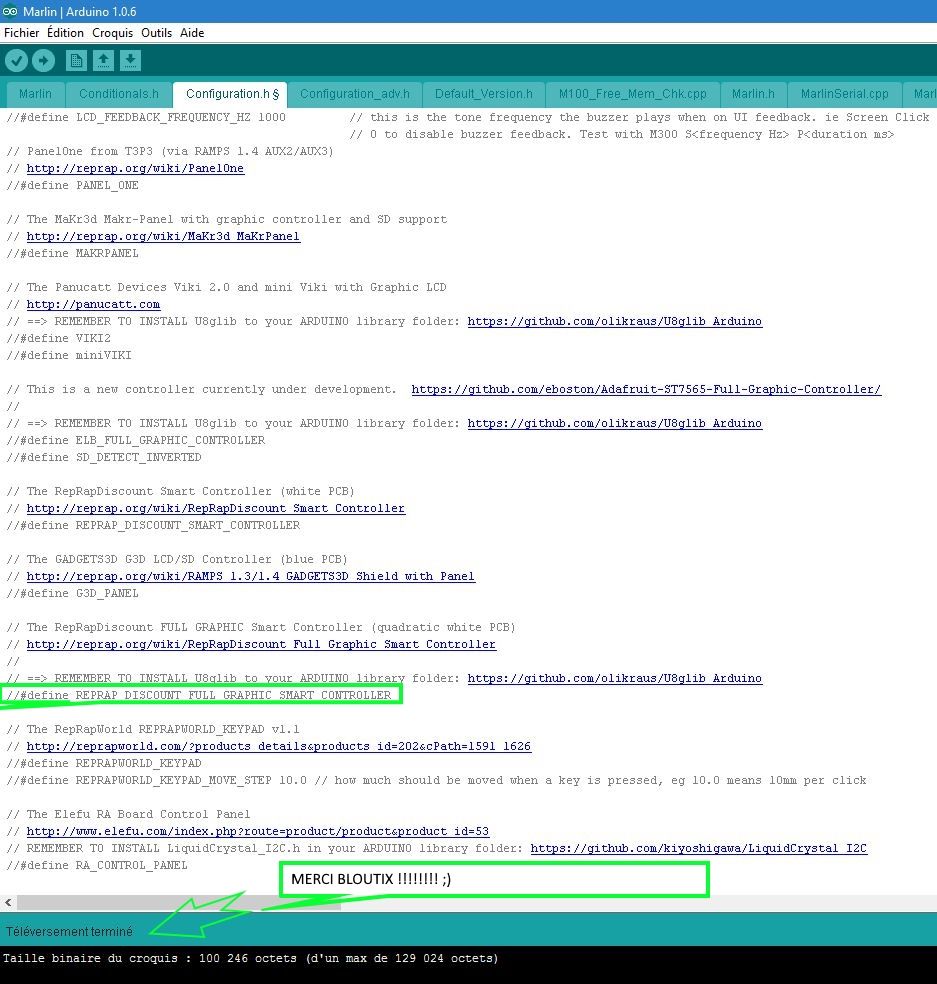Image resolution: width=937 pixels, height=984 pixels.
Task: Open the MarlinSerial.cpp tab
Action: pyautogui.click(x=845, y=94)
